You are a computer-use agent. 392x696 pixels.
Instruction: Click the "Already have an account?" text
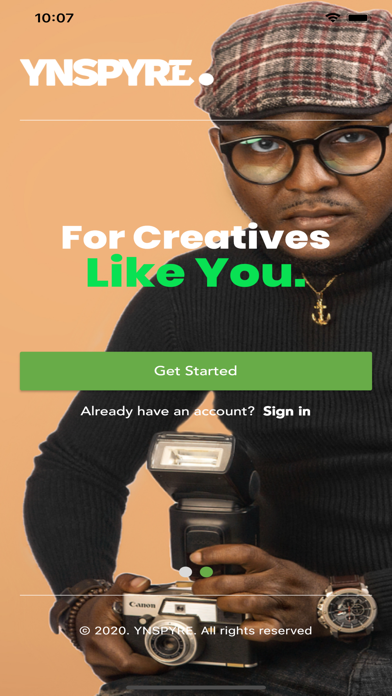pyautogui.click(x=168, y=411)
